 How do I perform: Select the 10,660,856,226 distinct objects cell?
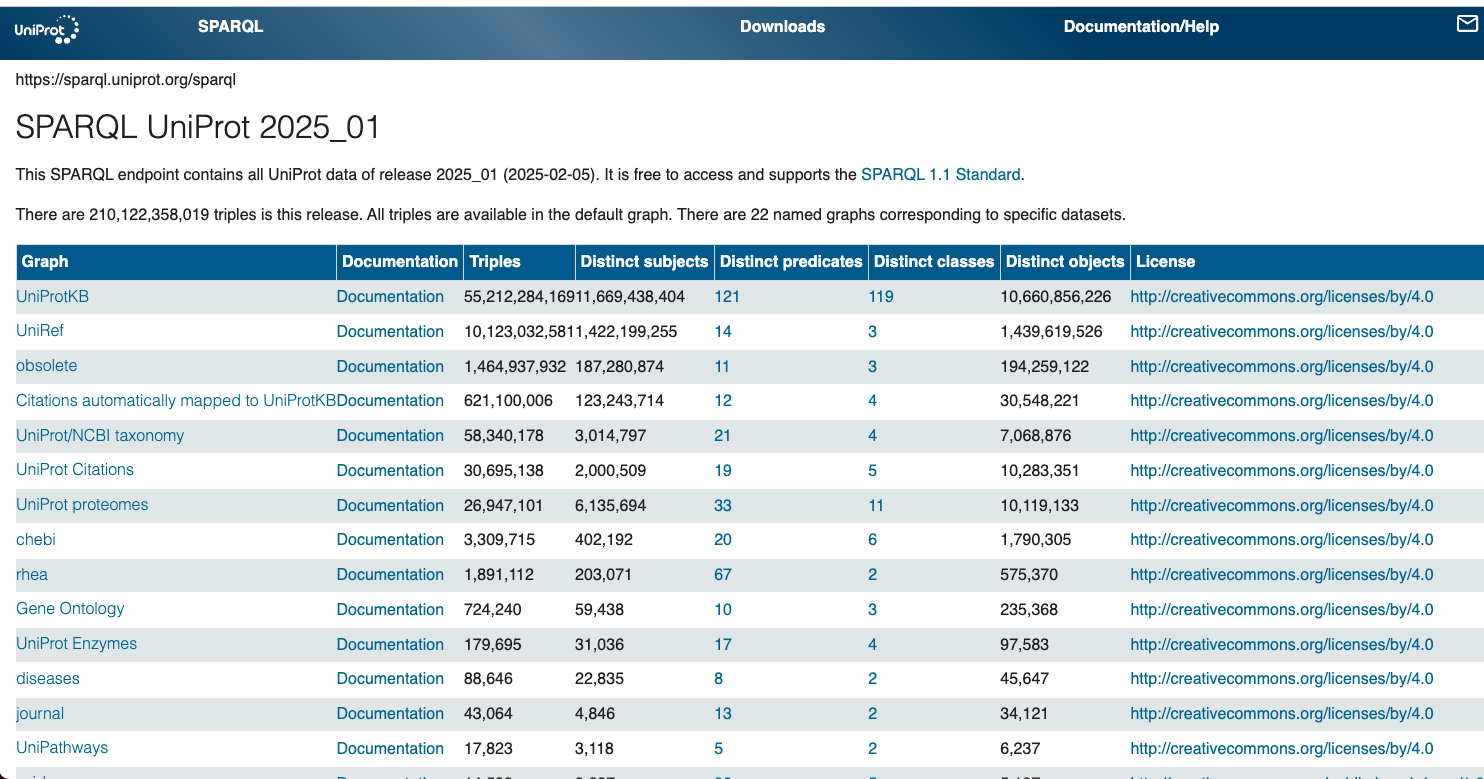[x=1056, y=296]
